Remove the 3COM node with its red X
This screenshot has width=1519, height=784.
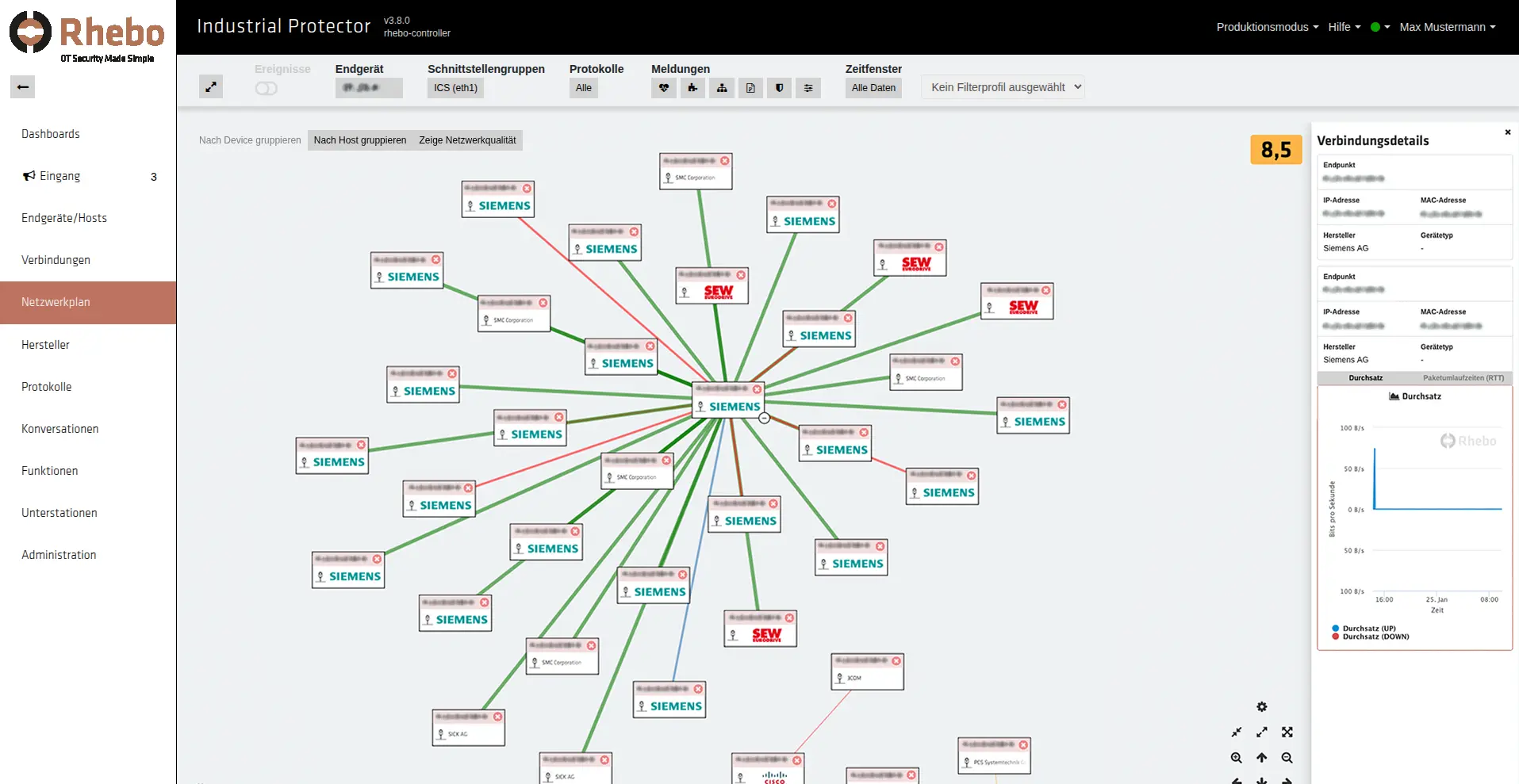coord(896,660)
